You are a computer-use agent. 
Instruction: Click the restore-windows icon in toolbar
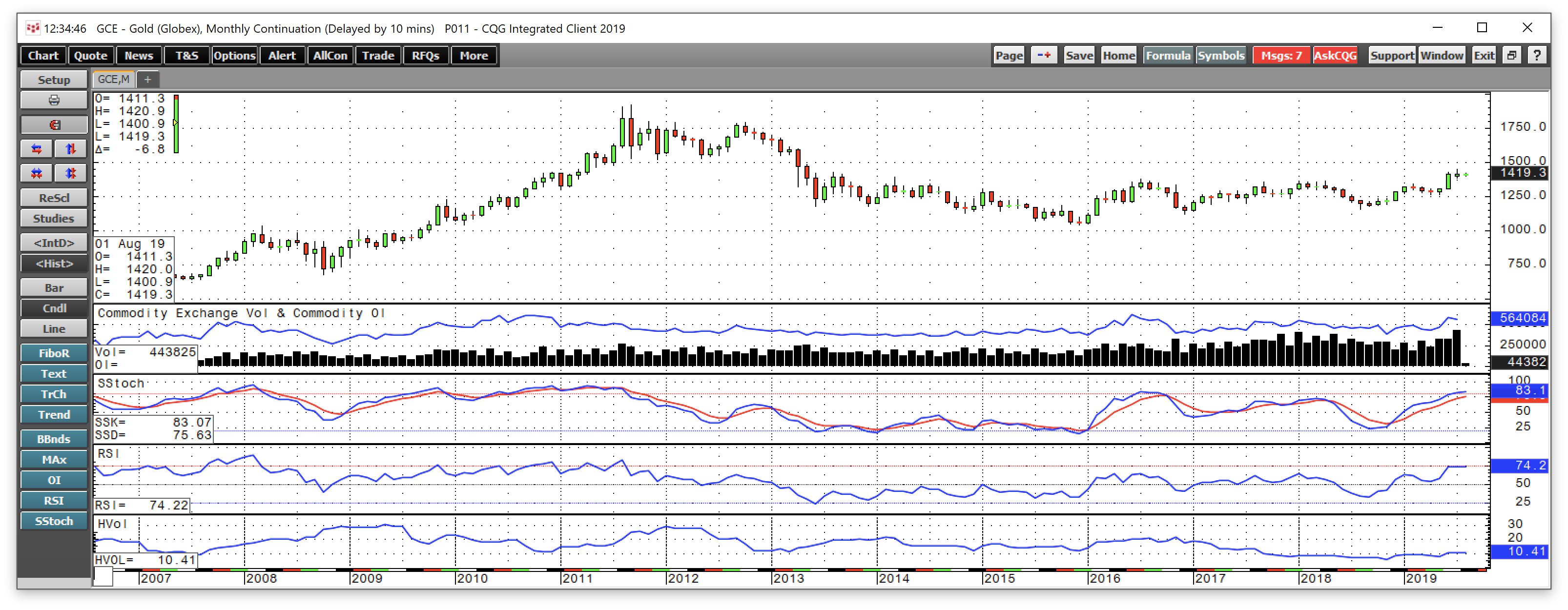pos(1511,56)
